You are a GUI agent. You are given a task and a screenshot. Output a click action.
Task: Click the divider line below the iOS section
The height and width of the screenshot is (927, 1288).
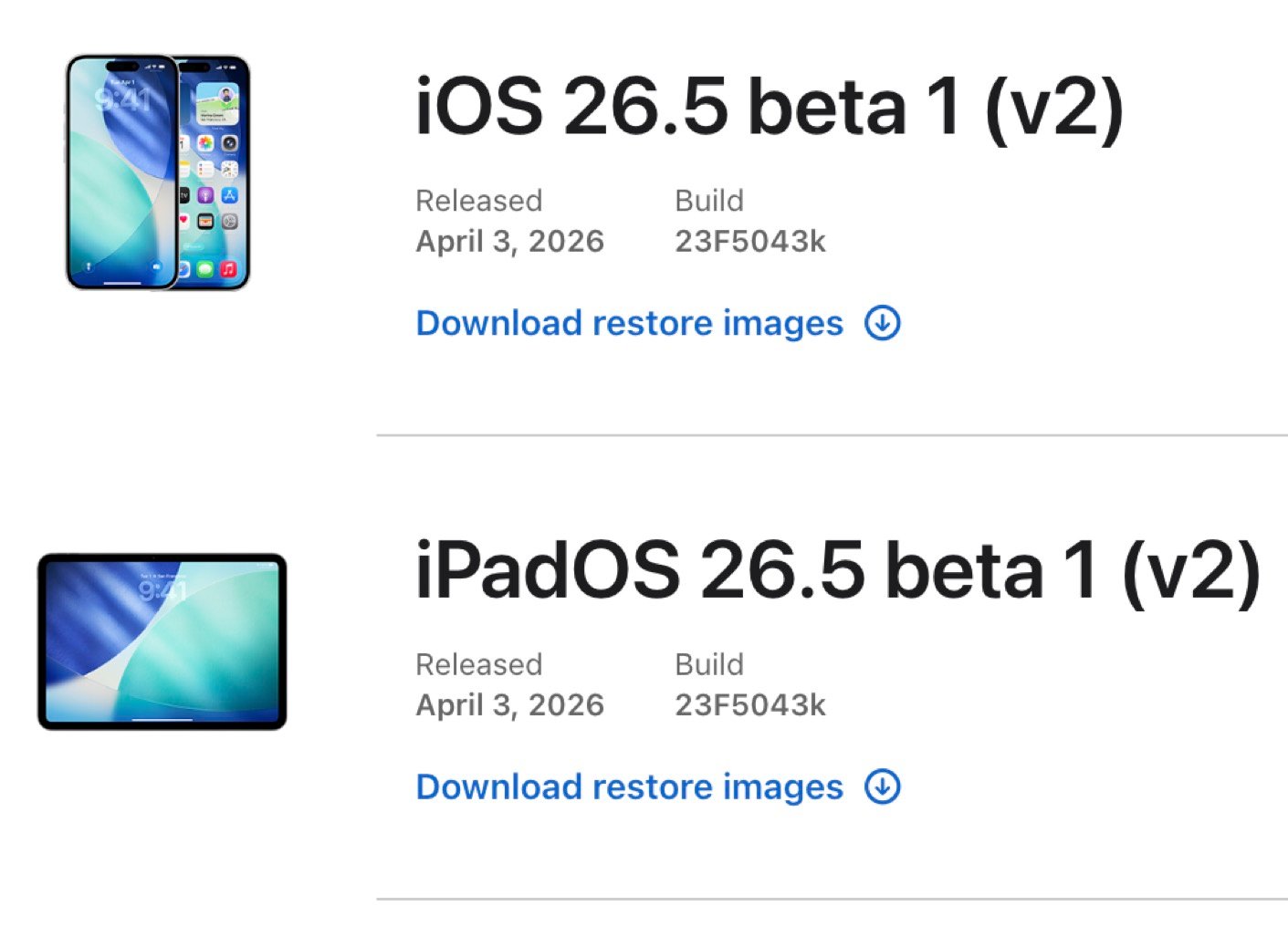click(832, 435)
